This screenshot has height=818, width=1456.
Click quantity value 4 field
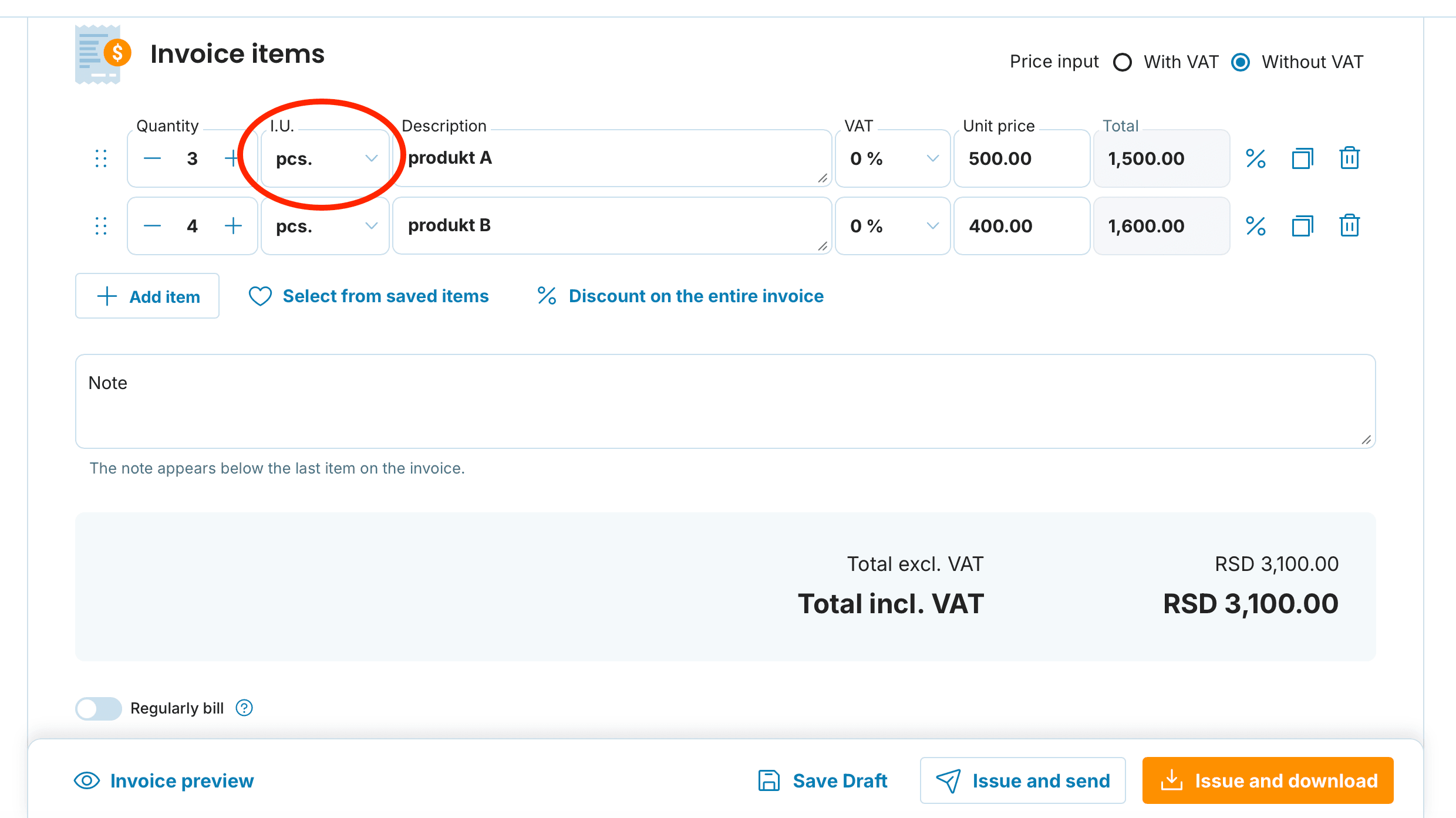[192, 226]
